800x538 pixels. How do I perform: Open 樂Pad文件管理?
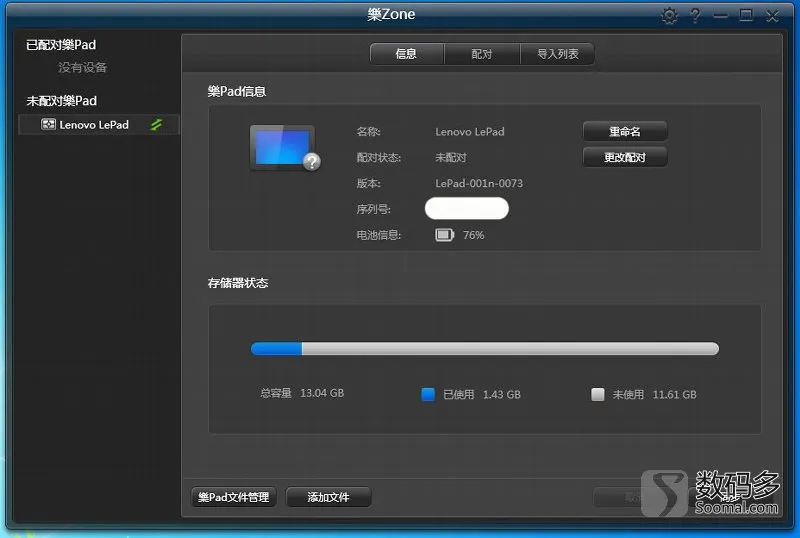(x=234, y=497)
